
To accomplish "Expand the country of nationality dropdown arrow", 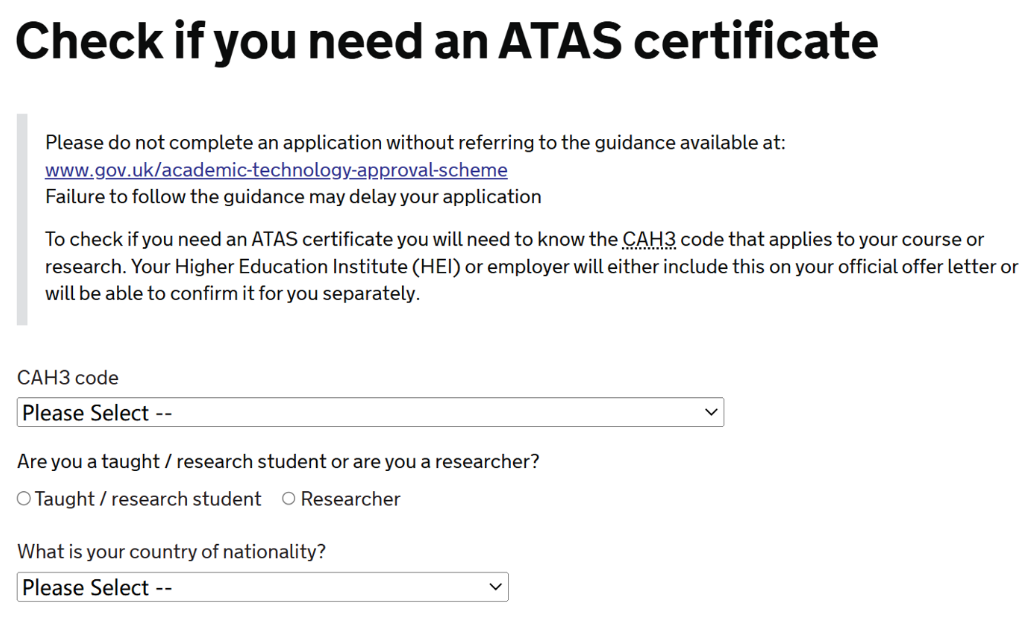I will tap(496, 587).
